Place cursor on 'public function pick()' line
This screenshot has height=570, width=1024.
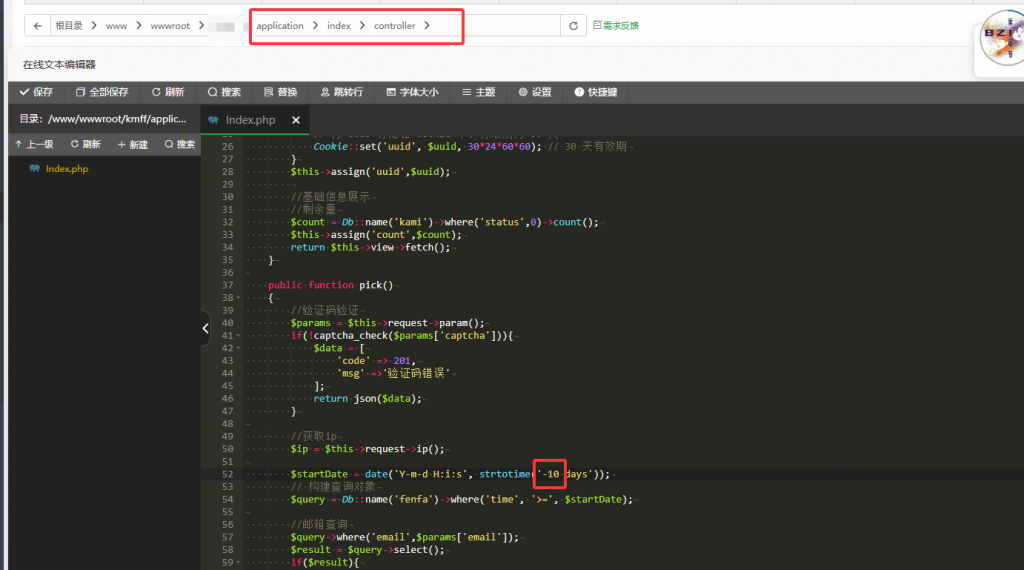click(x=330, y=285)
